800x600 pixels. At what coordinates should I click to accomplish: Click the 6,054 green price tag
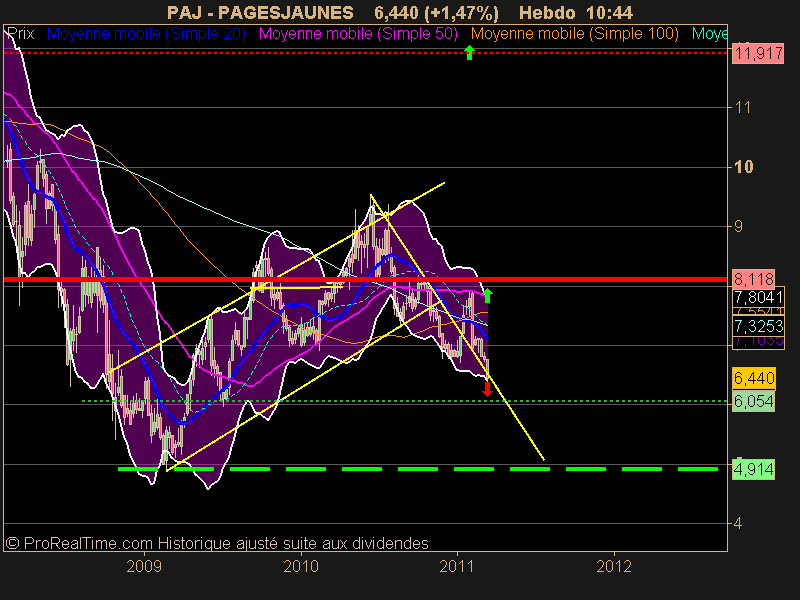(754, 402)
